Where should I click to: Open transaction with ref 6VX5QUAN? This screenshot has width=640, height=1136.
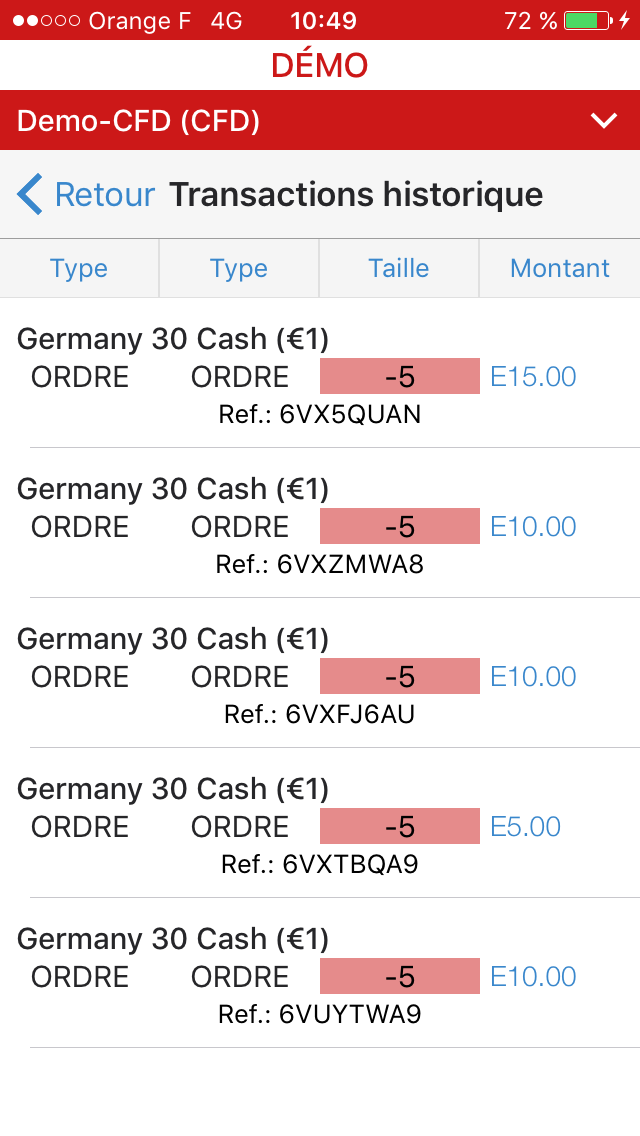point(320,414)
